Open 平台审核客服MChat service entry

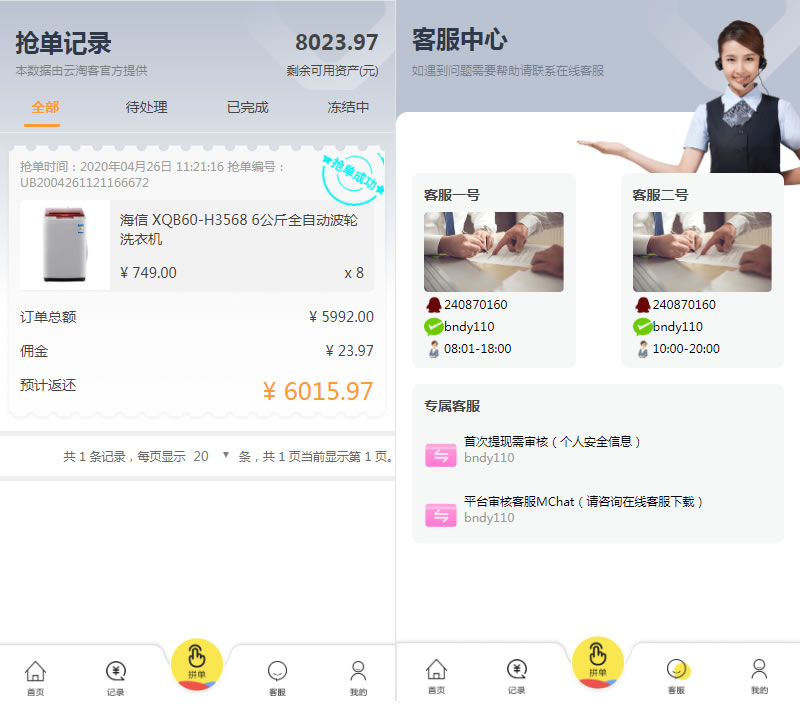click(584, 502)
